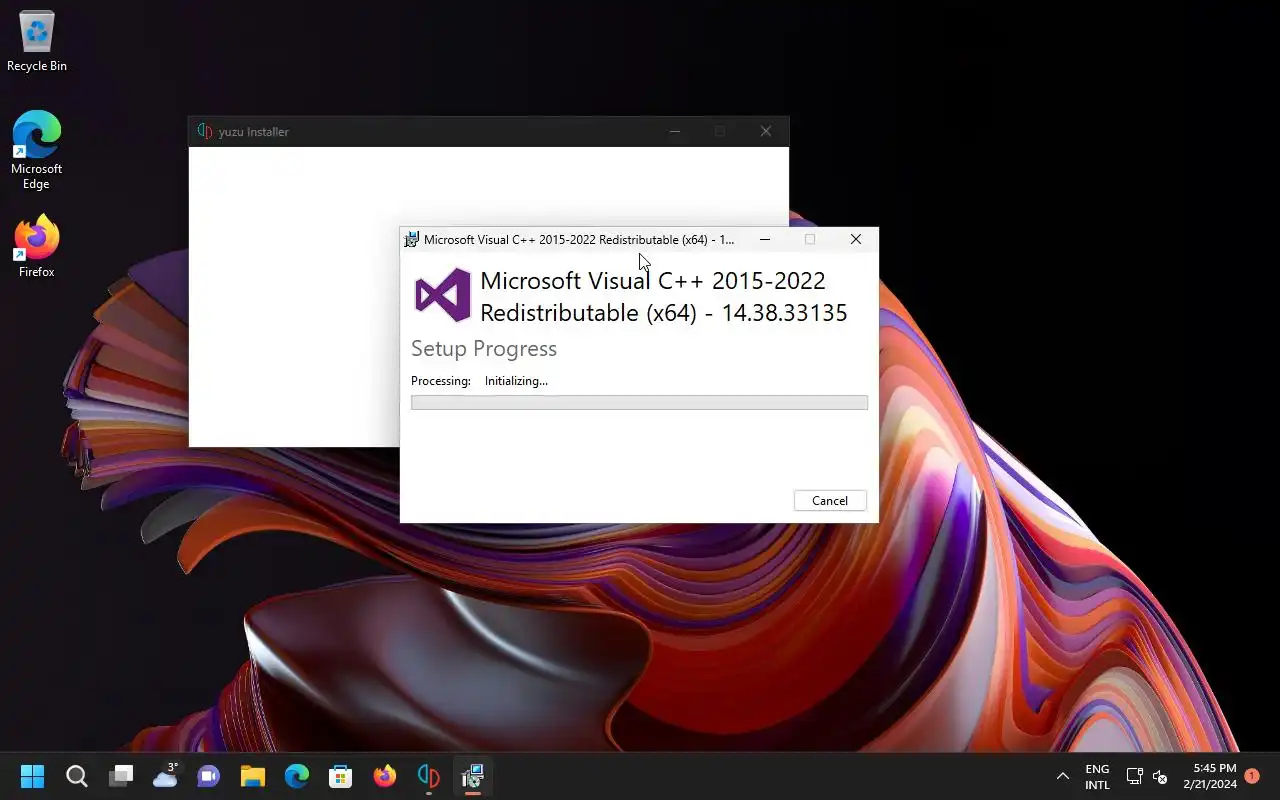Click the Visual C++ title bar icon
1280x800 pixels.
411,240
